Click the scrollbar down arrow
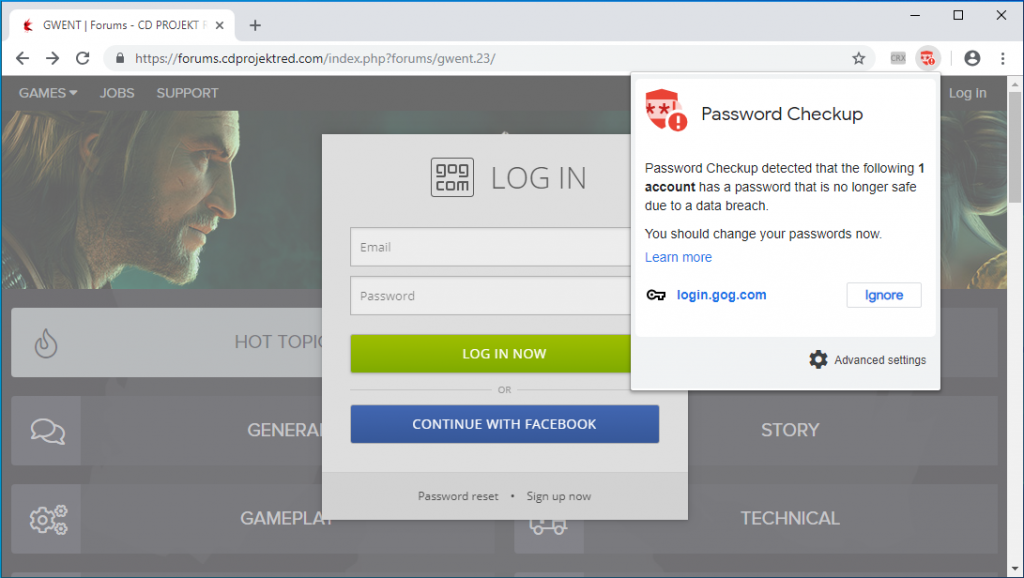Viewport: 1024px width, 578px height. 1015,569
